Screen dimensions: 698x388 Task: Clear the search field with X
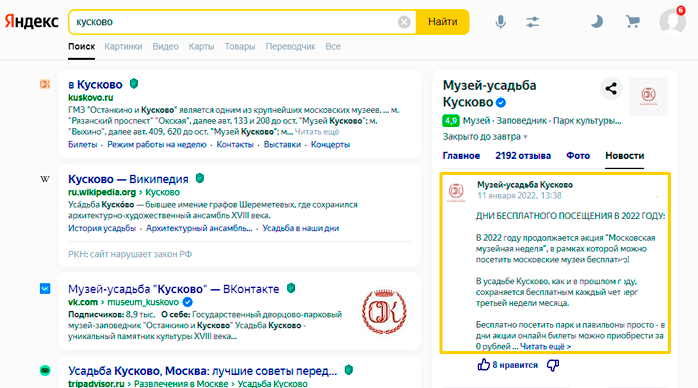click(404, 22)
